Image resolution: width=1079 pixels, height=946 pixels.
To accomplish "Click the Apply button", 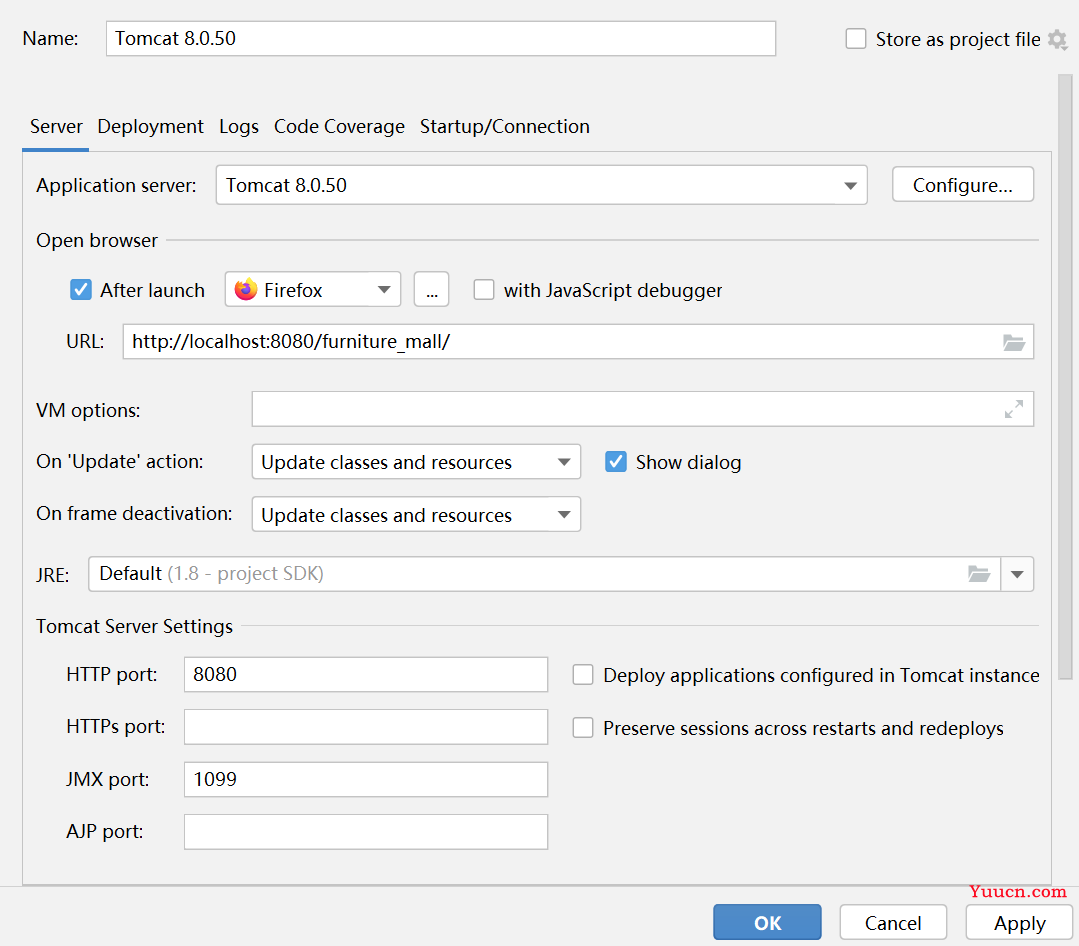I will (x=1019, y=923).
